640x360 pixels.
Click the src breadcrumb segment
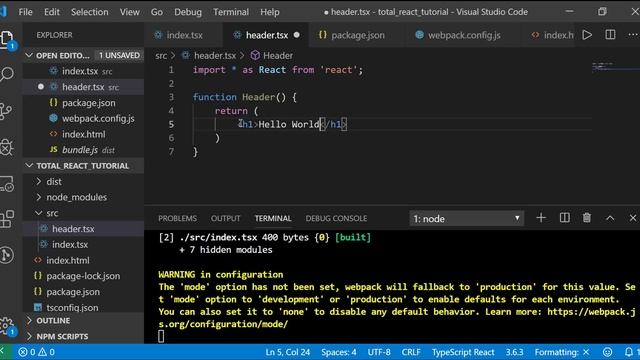pyautogui.click(x=161, y=56)
